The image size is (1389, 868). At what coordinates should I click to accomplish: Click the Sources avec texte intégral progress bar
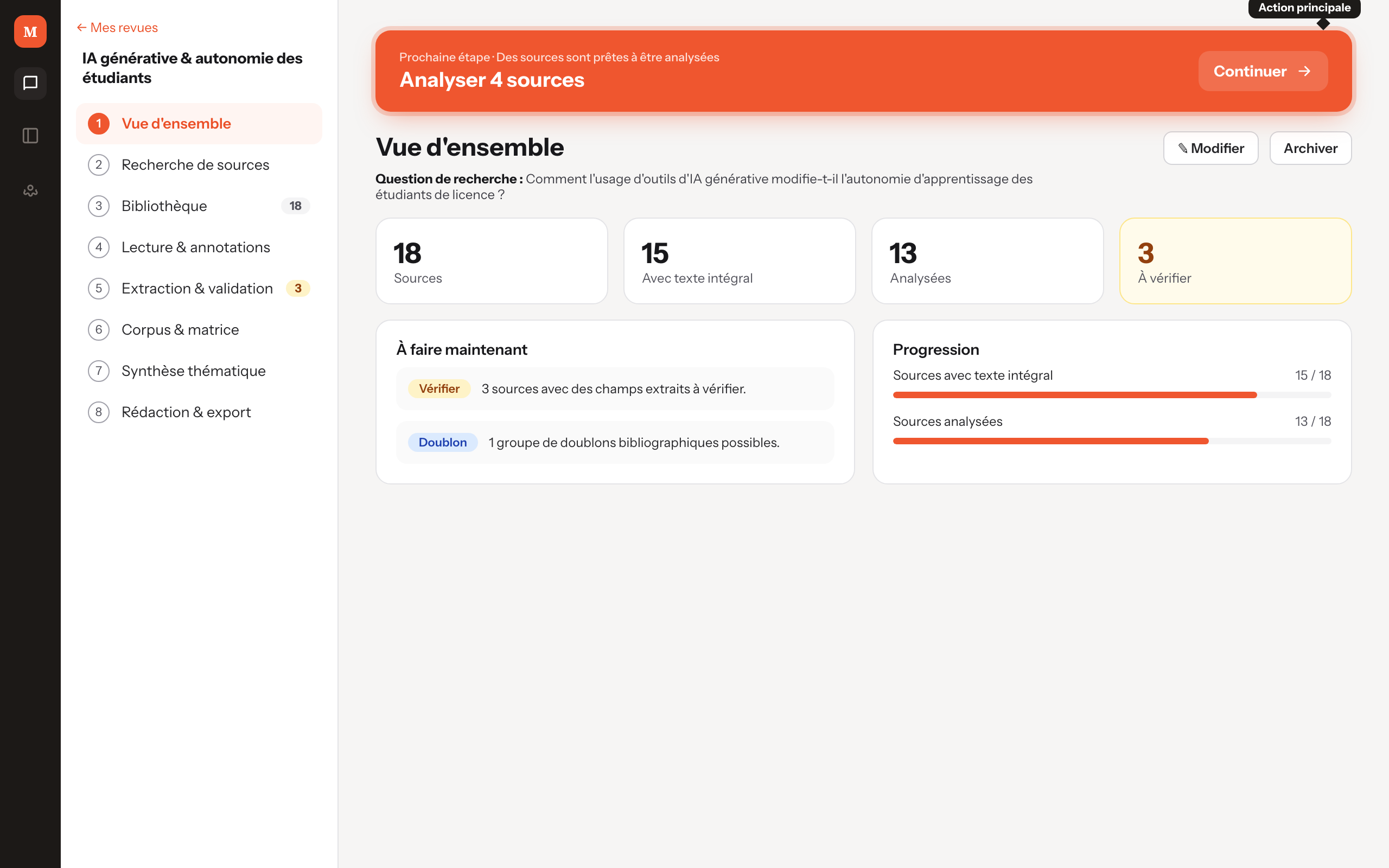click(x=1112, y=395)
